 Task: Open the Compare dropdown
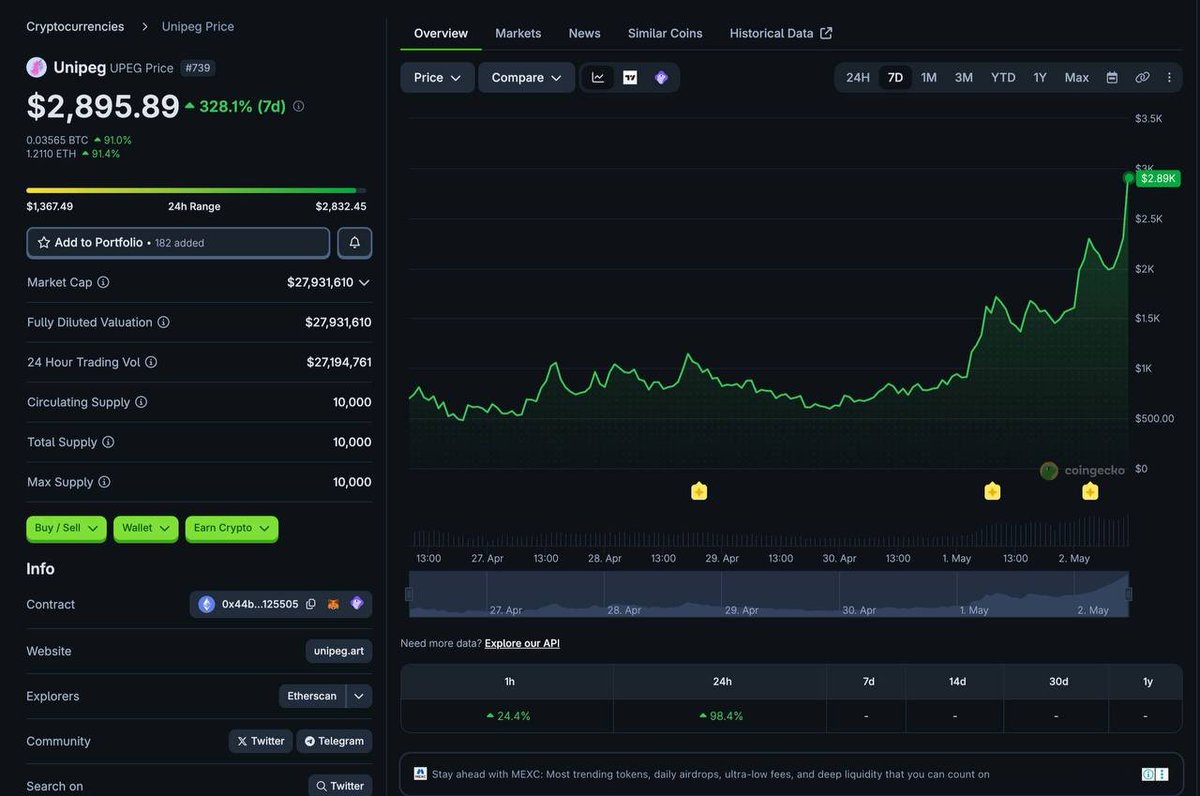527,78
